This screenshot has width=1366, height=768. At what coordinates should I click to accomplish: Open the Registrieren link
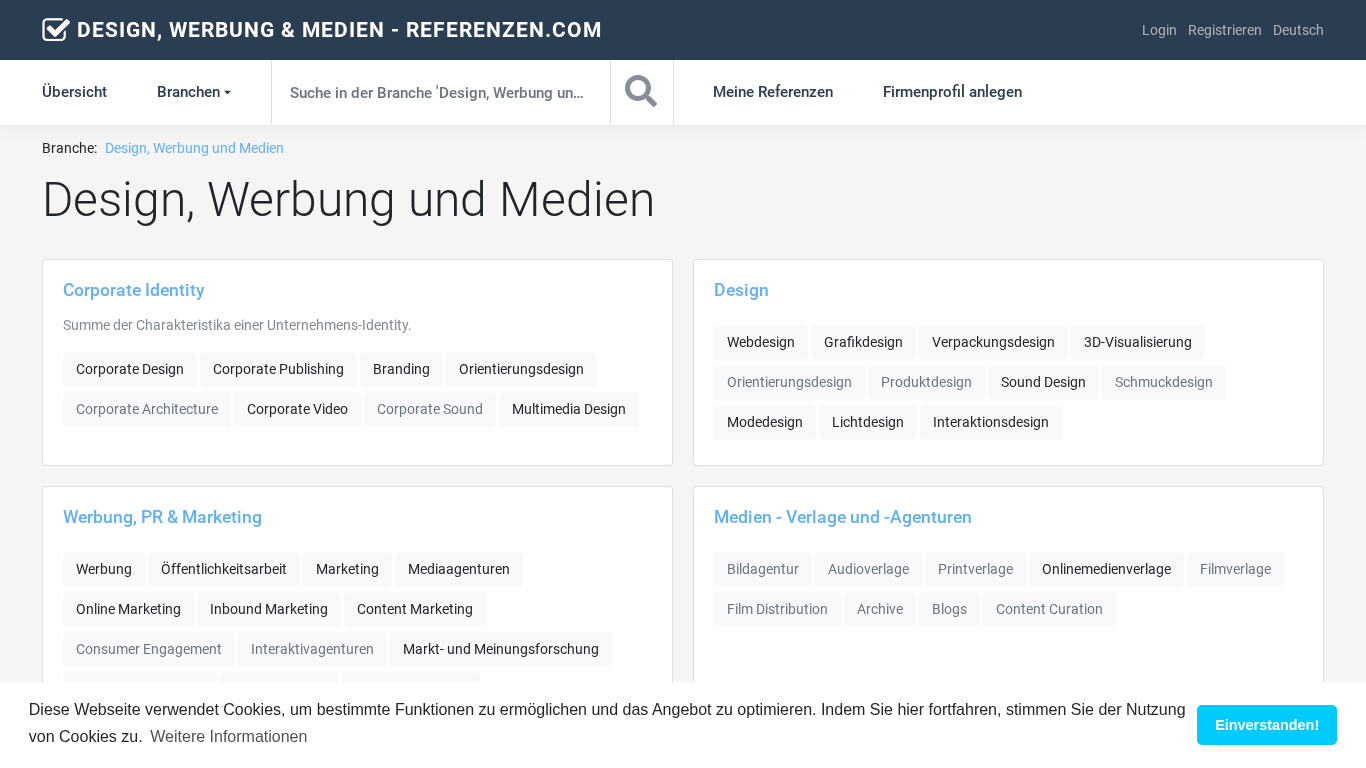click(1225, 30)
